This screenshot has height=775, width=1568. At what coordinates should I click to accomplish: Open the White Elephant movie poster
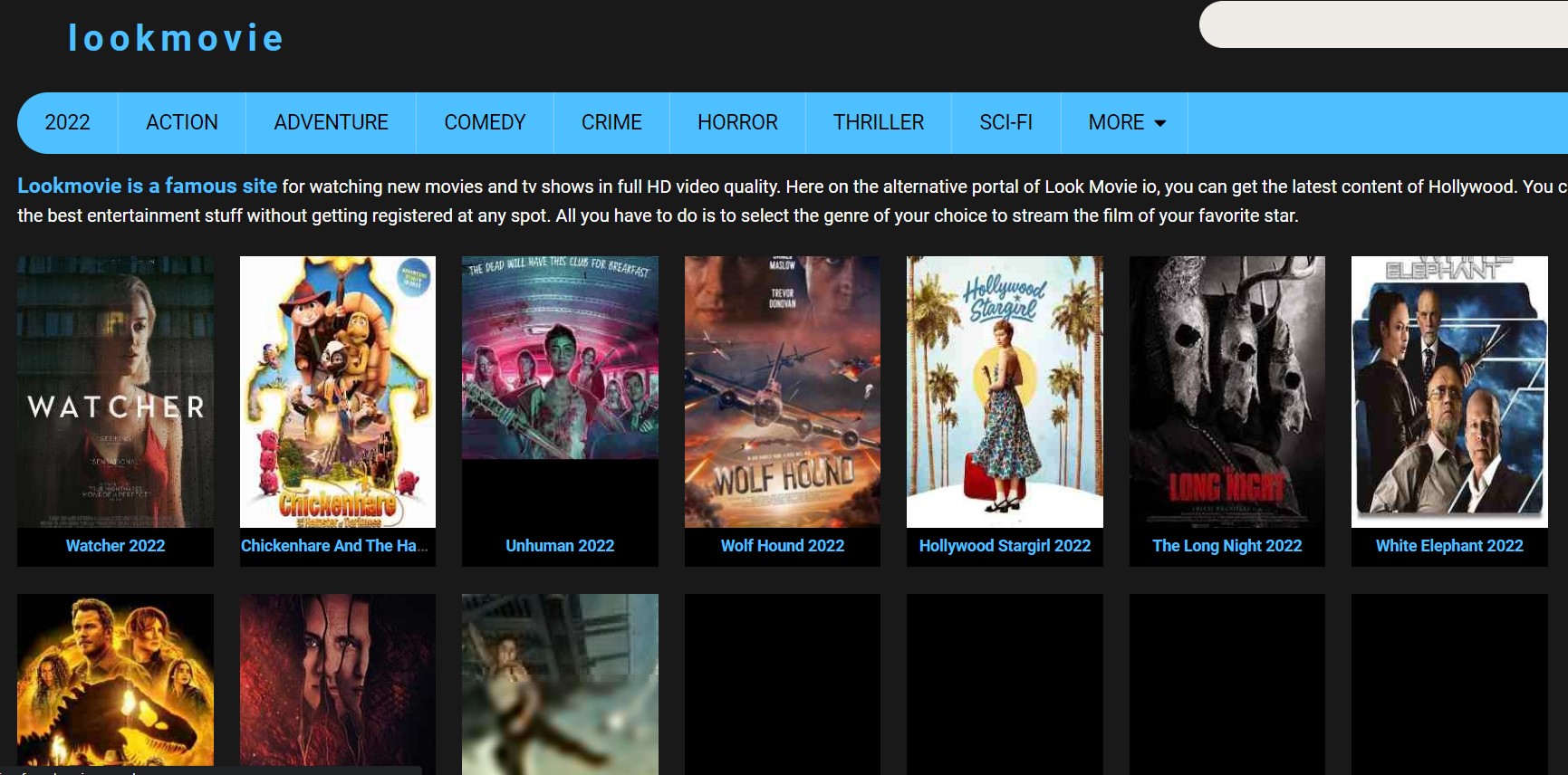click(1449, 392)
